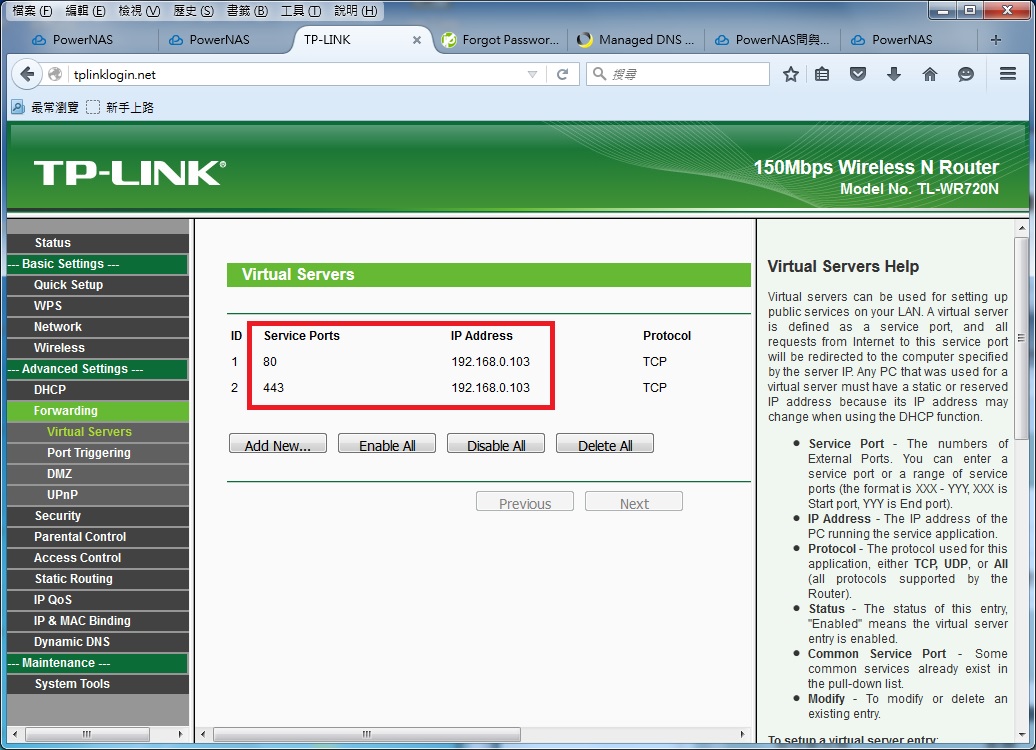Open the 檢視 (V) menu
The width and height of the screenshot is (1036, 750).
[139, 11]
